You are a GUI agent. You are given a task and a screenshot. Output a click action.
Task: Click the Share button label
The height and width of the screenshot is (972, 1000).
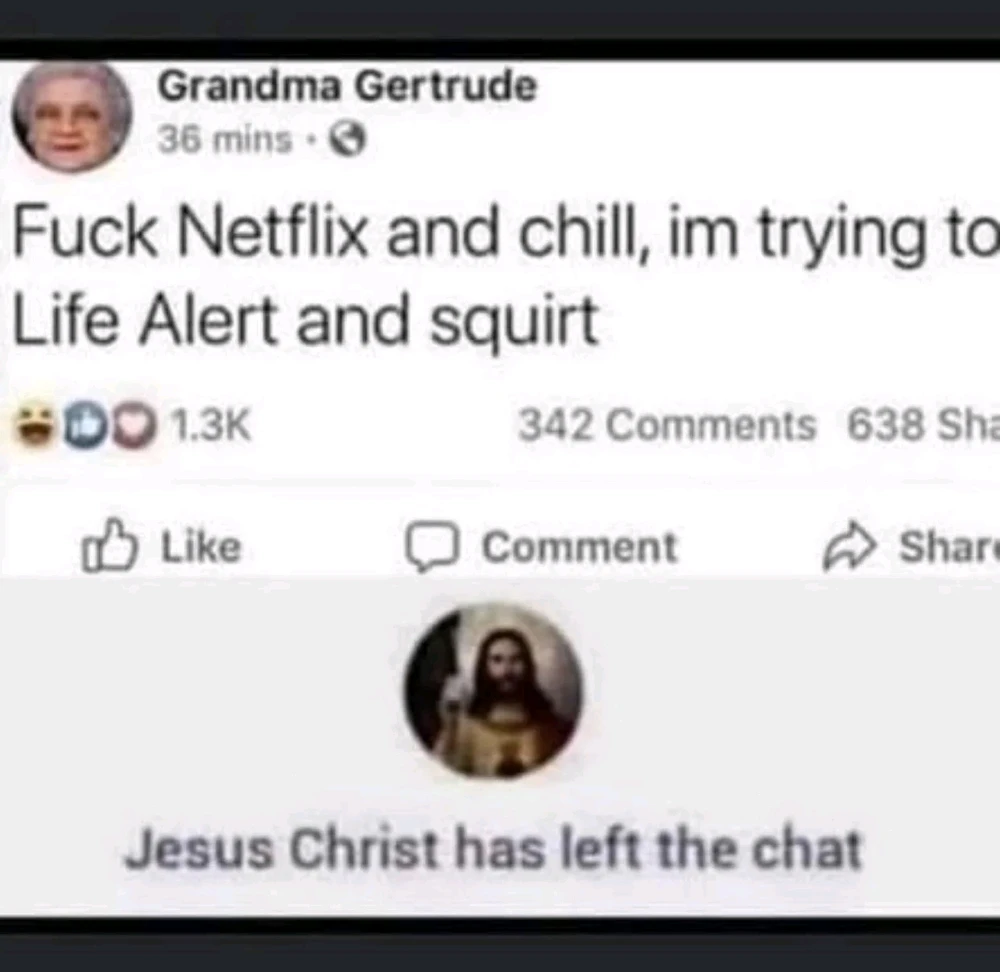[x=949, y=547]
